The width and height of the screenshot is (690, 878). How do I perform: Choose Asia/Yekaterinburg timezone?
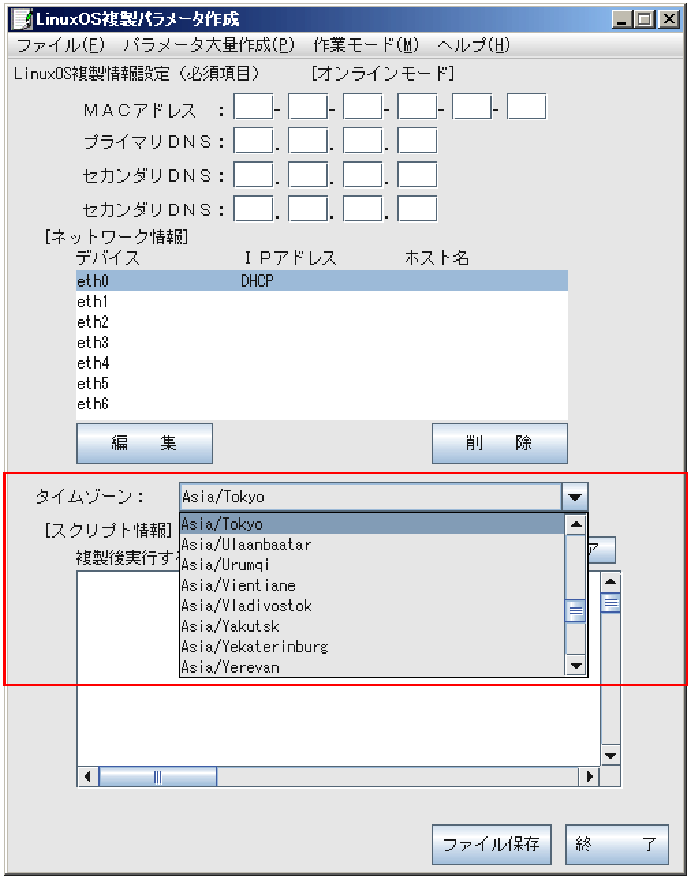[372, 647]
